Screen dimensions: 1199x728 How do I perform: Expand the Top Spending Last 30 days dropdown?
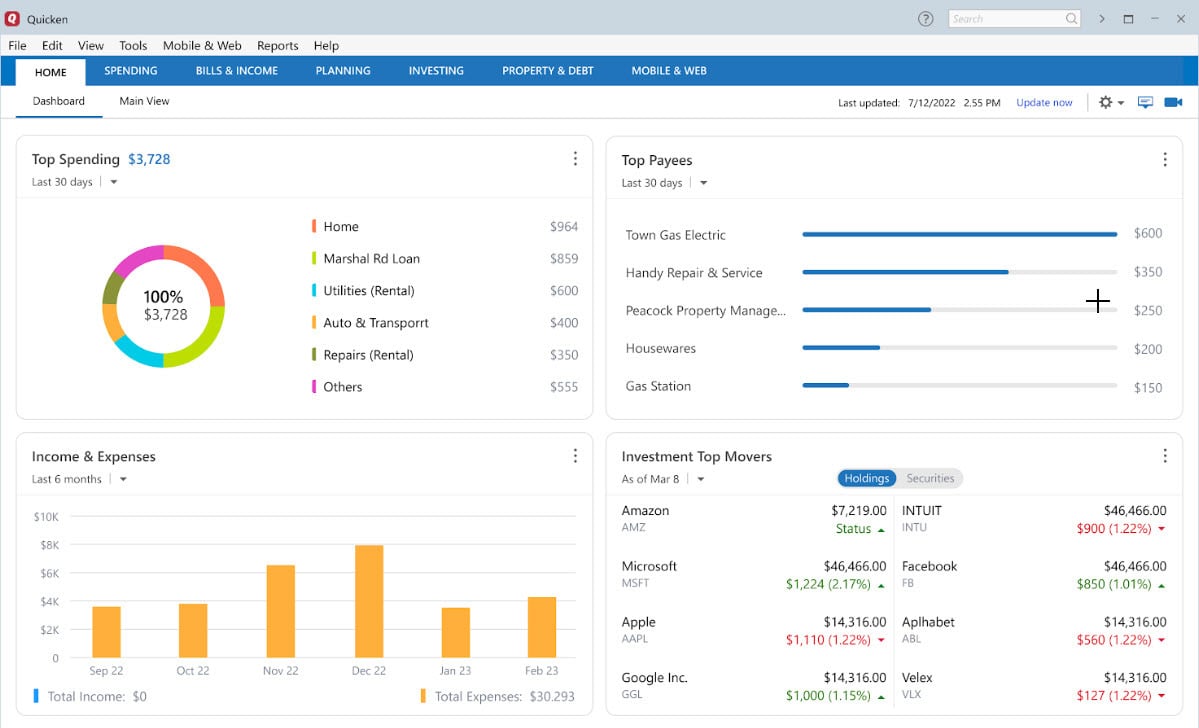[x=114, y=182]
